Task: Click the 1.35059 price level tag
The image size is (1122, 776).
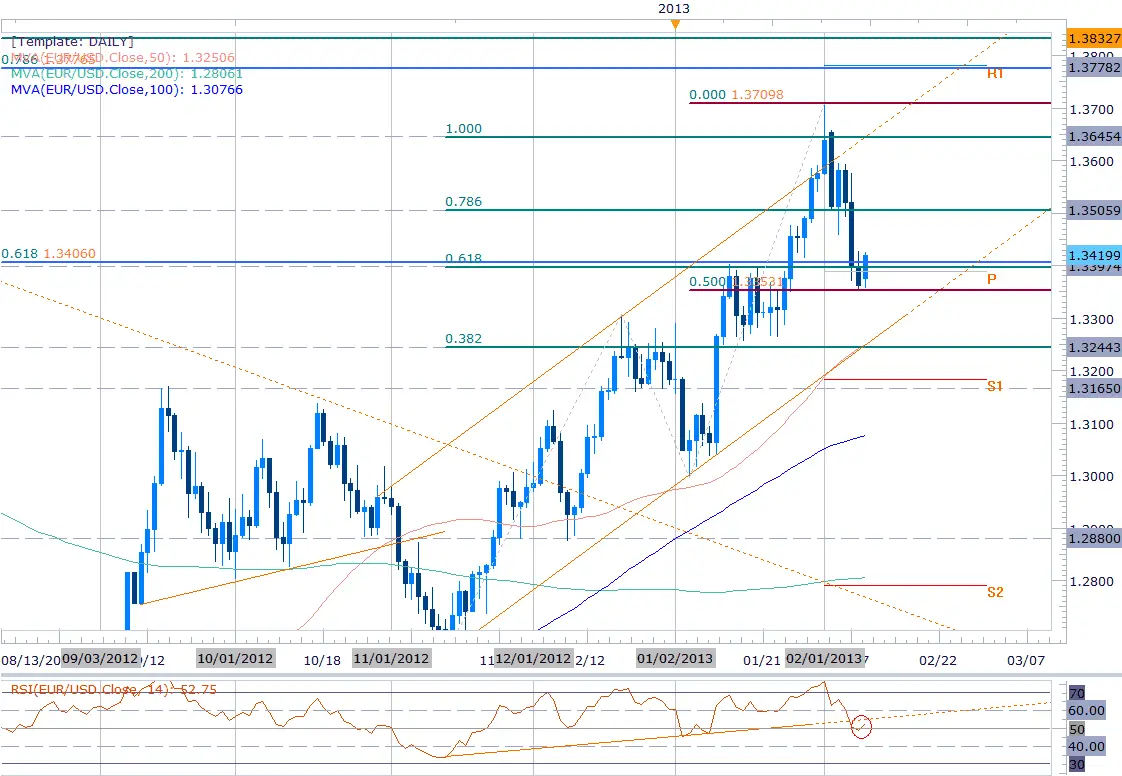Action: [x=1094, y=210]
